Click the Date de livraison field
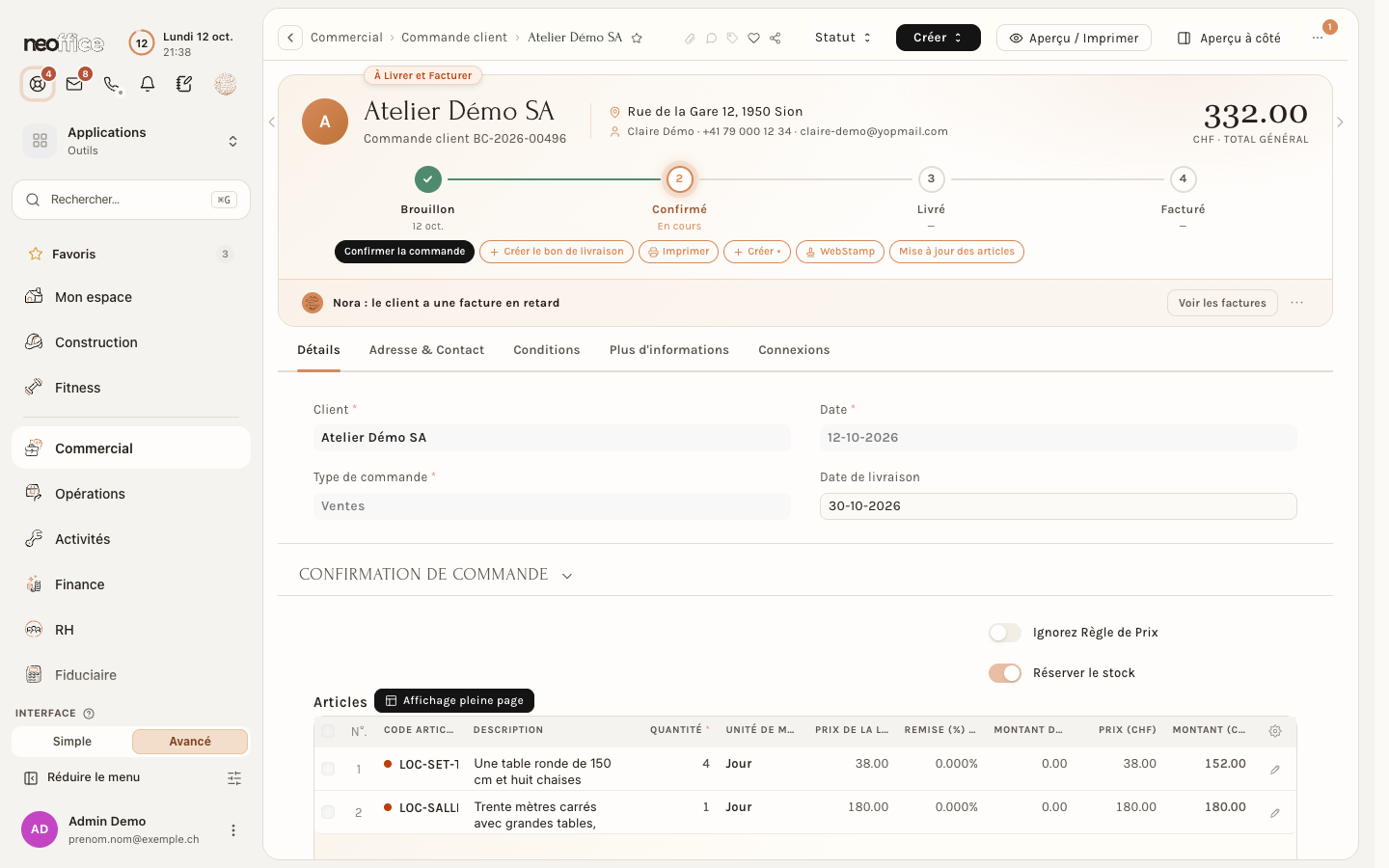Image resolution: width=1389 pixels, height=868 pixels. (1058, 506)
